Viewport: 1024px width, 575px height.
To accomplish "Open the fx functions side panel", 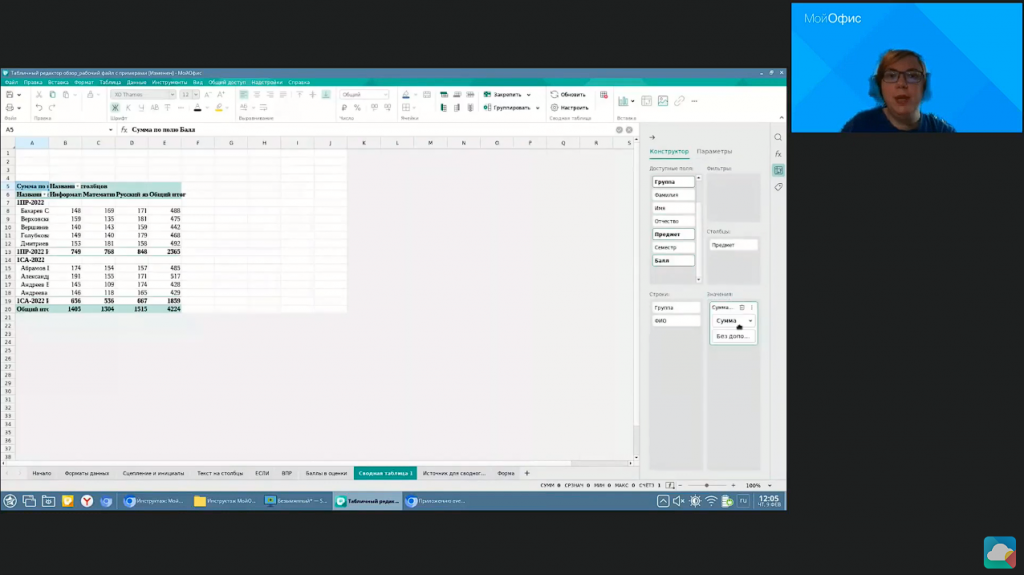I will [x=778, y=154].
